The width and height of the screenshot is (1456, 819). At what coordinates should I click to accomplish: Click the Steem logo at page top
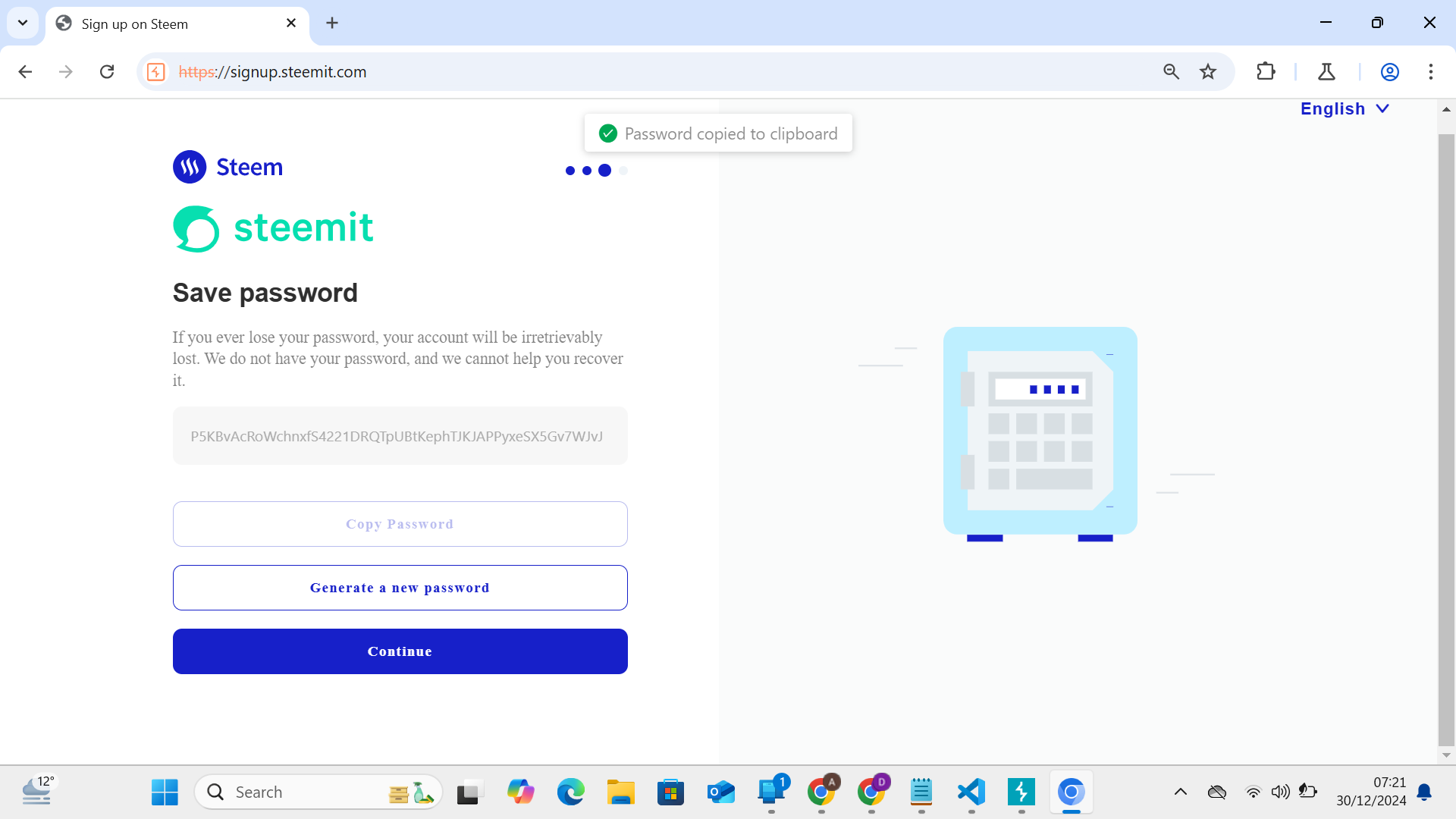pos(227,166)
